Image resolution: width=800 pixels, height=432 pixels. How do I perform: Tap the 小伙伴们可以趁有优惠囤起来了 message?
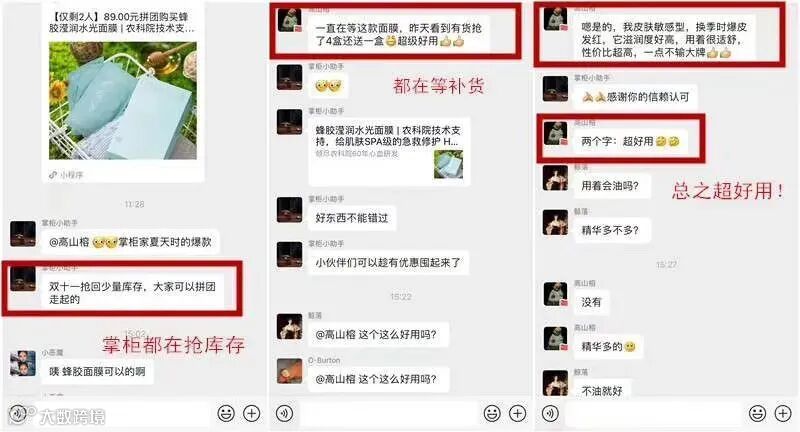(388, 263)
